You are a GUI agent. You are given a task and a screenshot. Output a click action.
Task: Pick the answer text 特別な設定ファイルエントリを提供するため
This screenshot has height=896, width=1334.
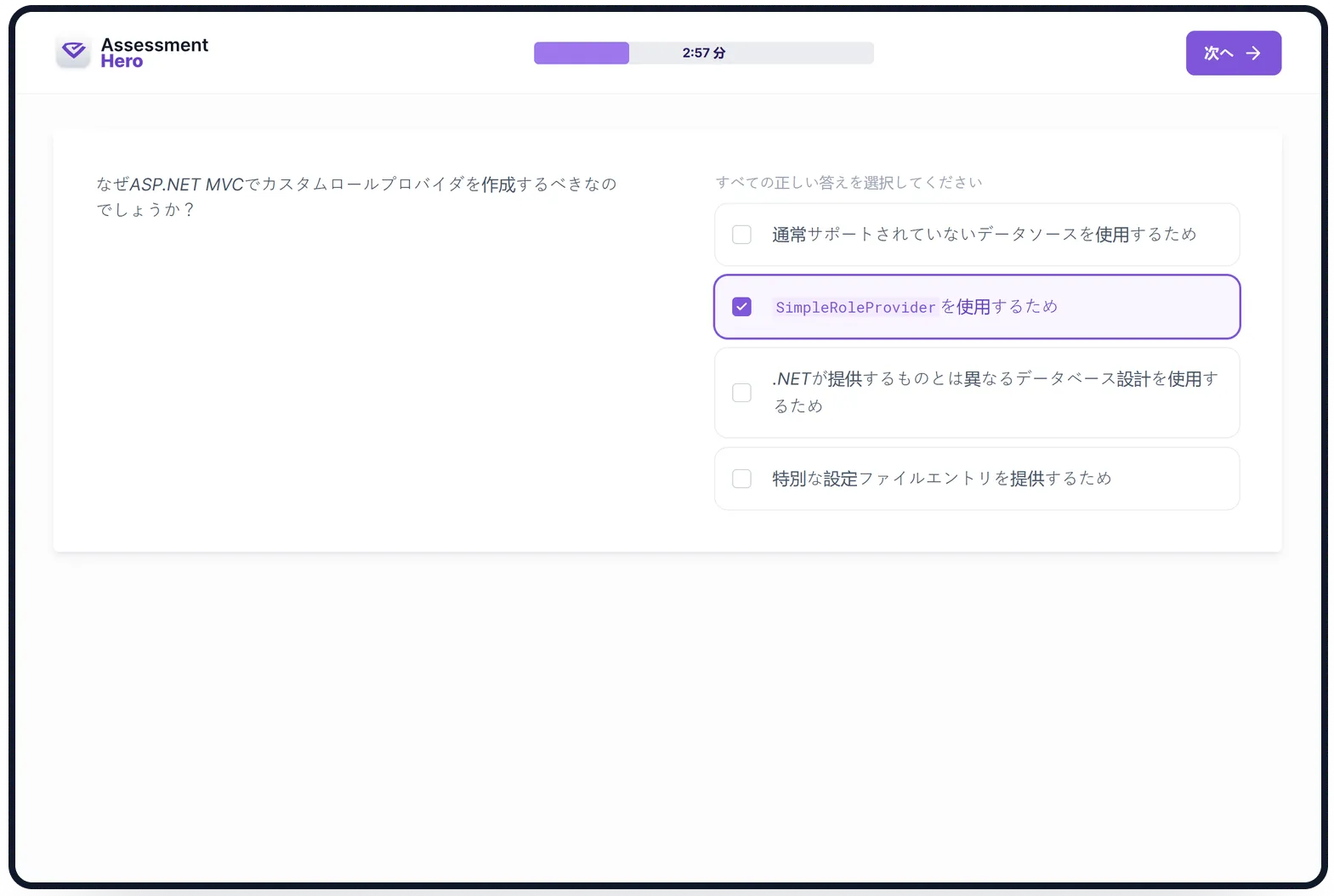click(x=941, y=479)
